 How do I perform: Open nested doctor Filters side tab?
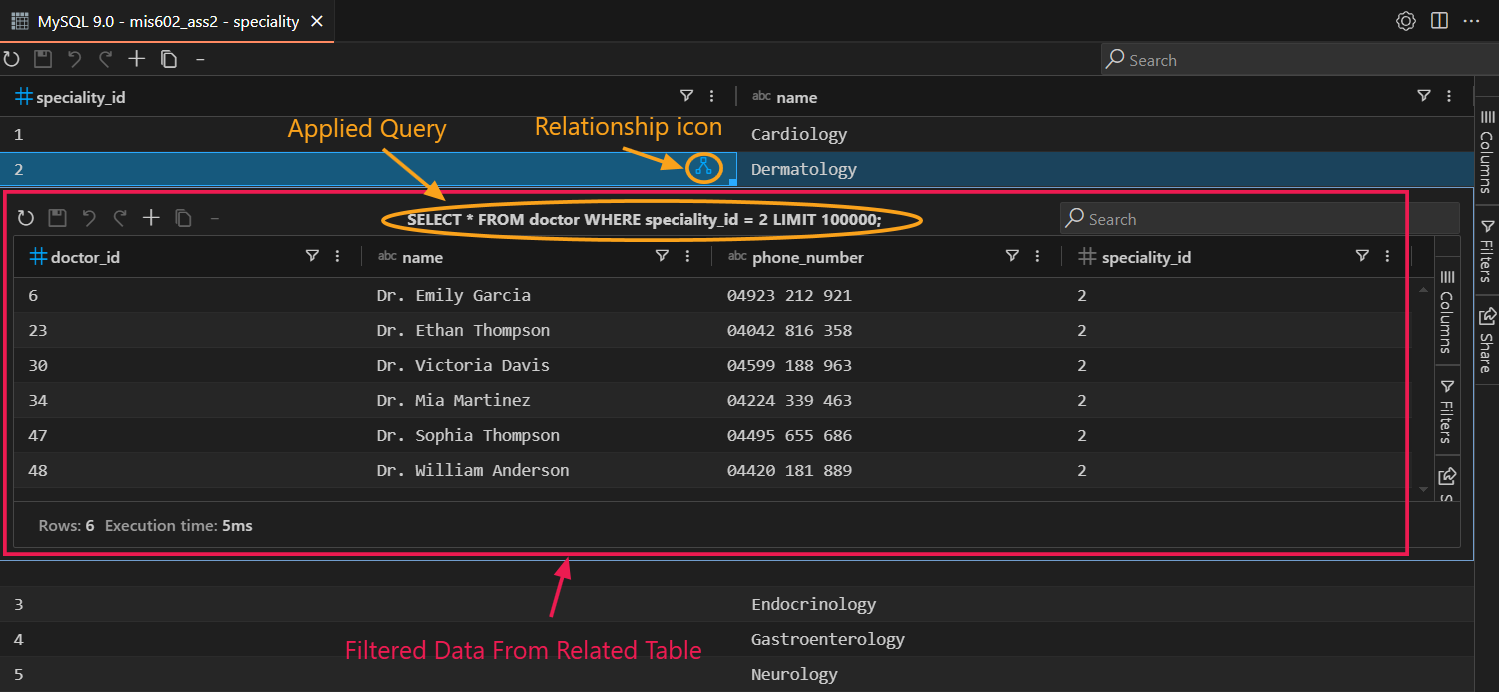[x=1446, y=410]
